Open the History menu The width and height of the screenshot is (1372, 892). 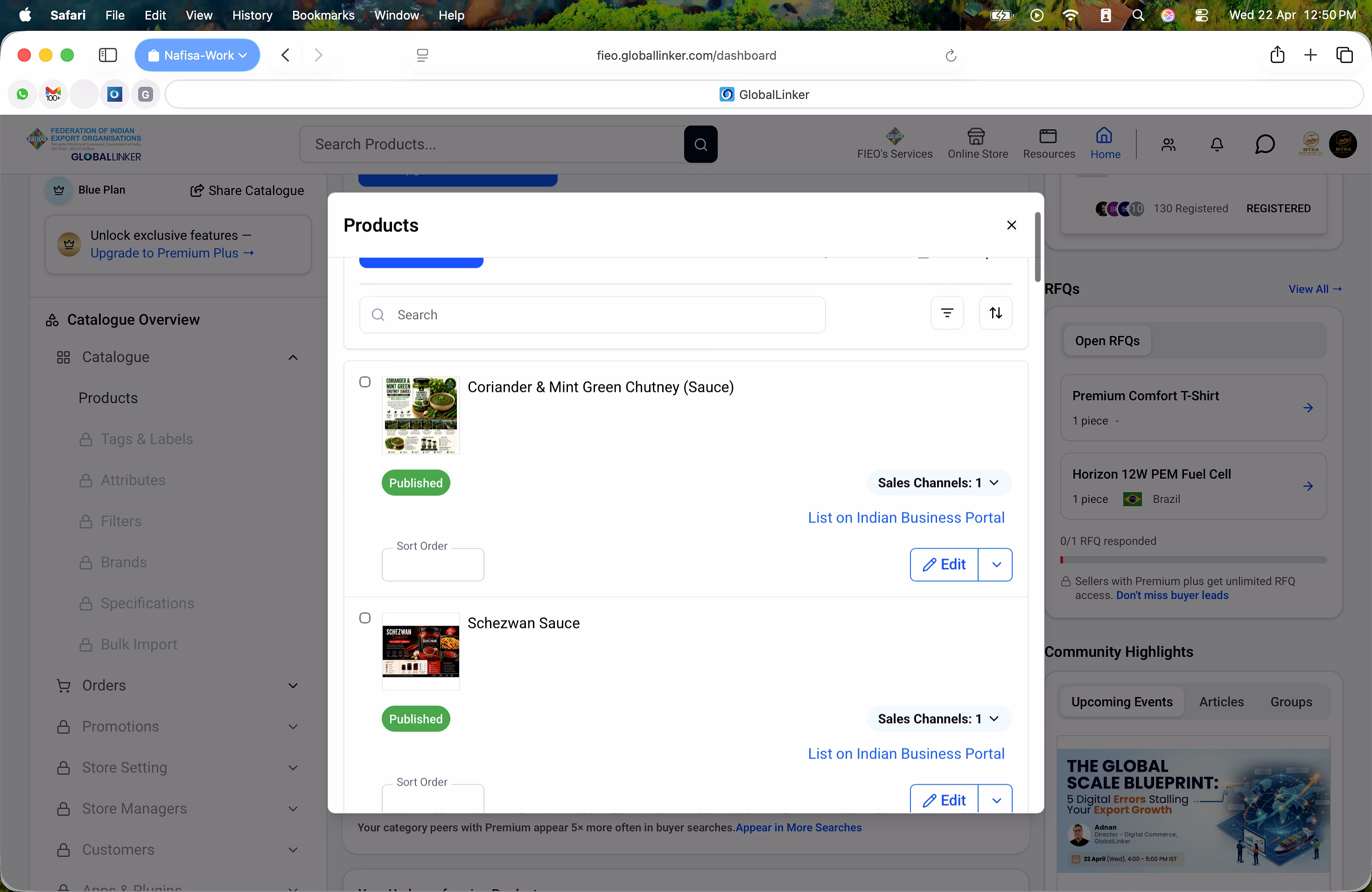[x=252, y=15]
